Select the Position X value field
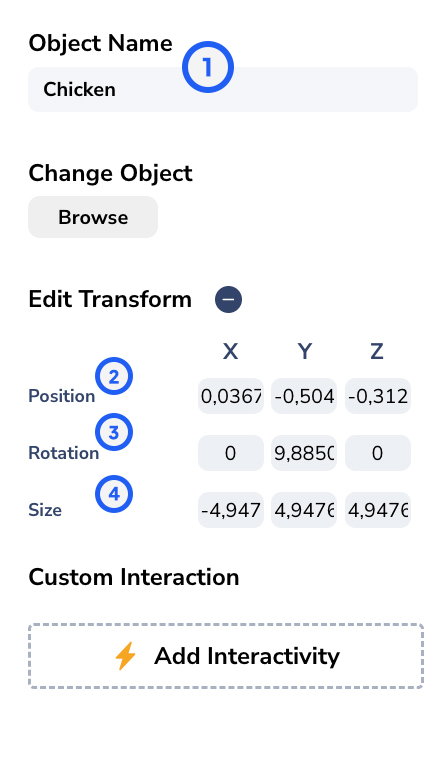This screenshot has height=772, width=448. pyautogui.click(x=231, y=396)
